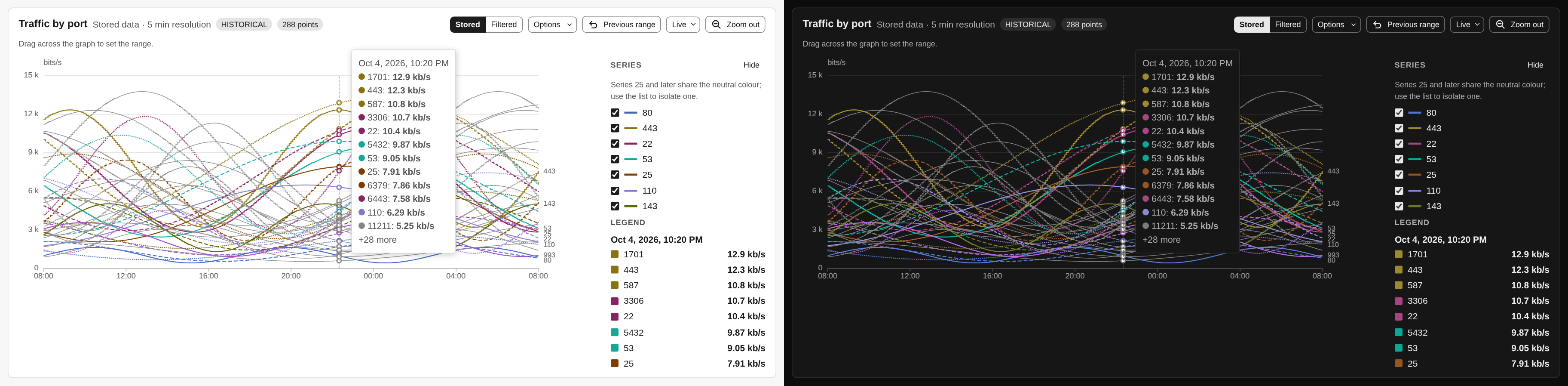Image resolution: width=1568 pixels, height=386 pixels.
Task: Click the 16:00 axis label in dark panel
Action: [992, 276]
